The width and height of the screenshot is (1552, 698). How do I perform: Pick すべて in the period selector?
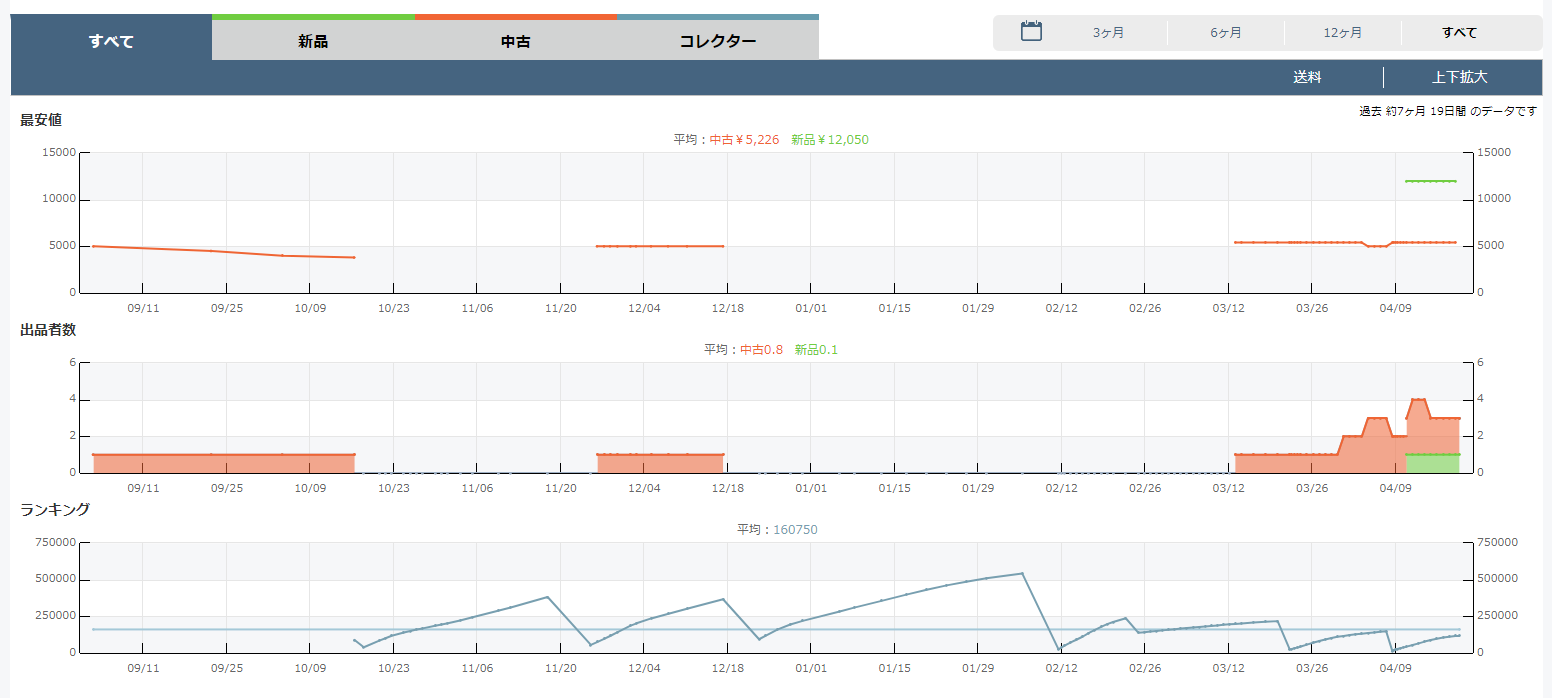tap(1459, 33)
